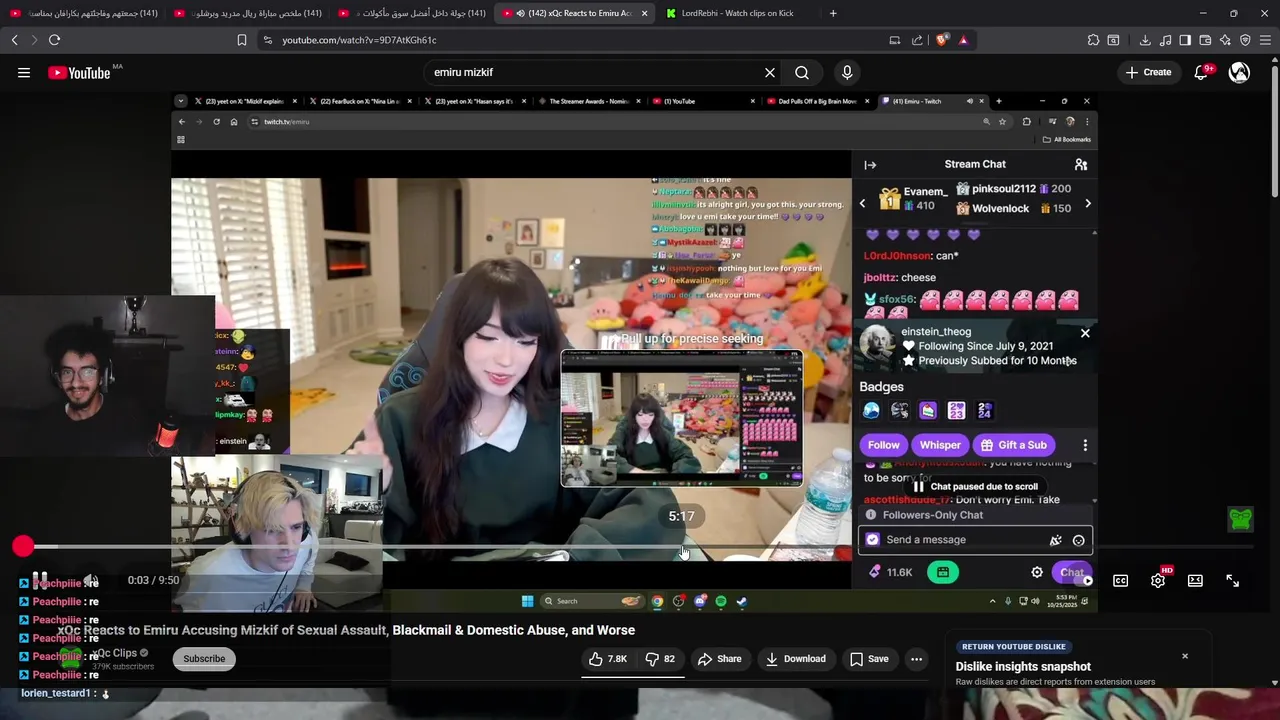This screenshot has height=720, width=1280.
Task: Click the video title text
Action: [346, 630]
